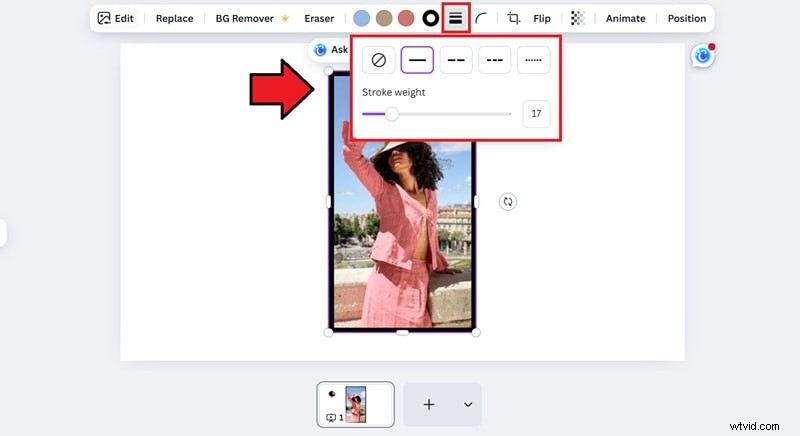This screenshot has width=800, height=436.
Task: Click the stroke weight value field
Action: 536,114
